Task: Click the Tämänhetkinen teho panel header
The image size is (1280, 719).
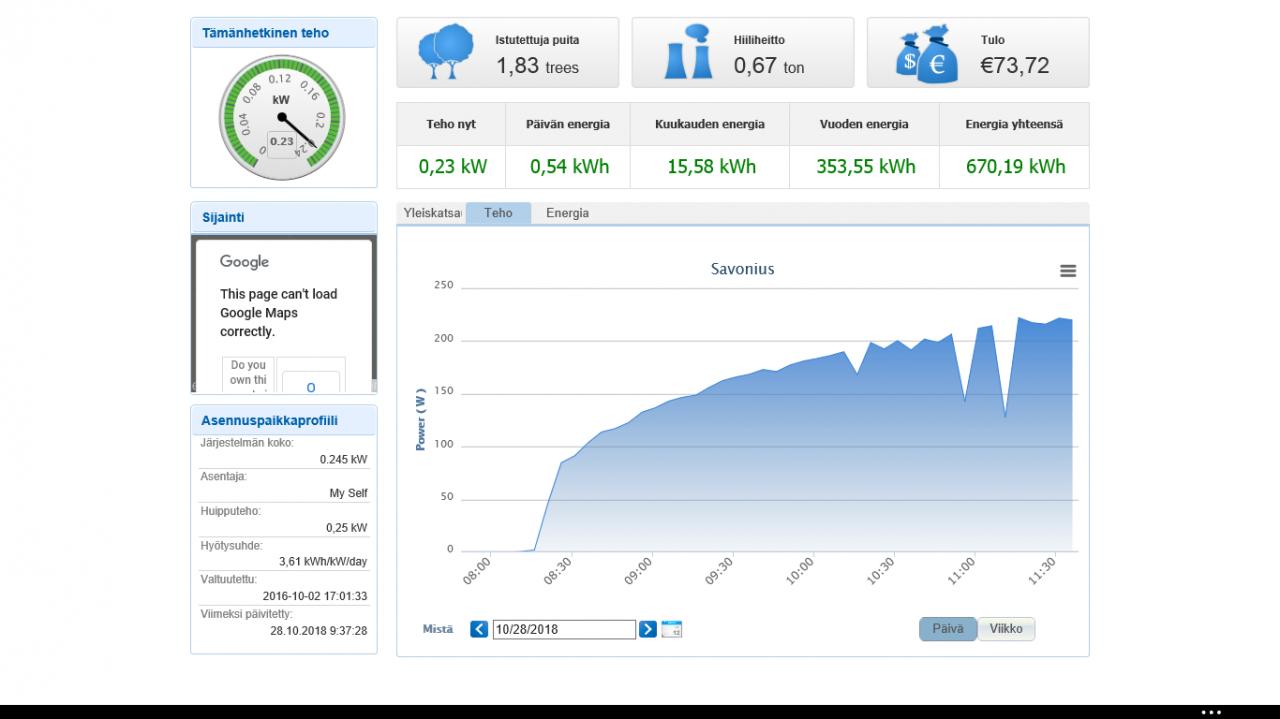Action: click(x=284, y=33)
